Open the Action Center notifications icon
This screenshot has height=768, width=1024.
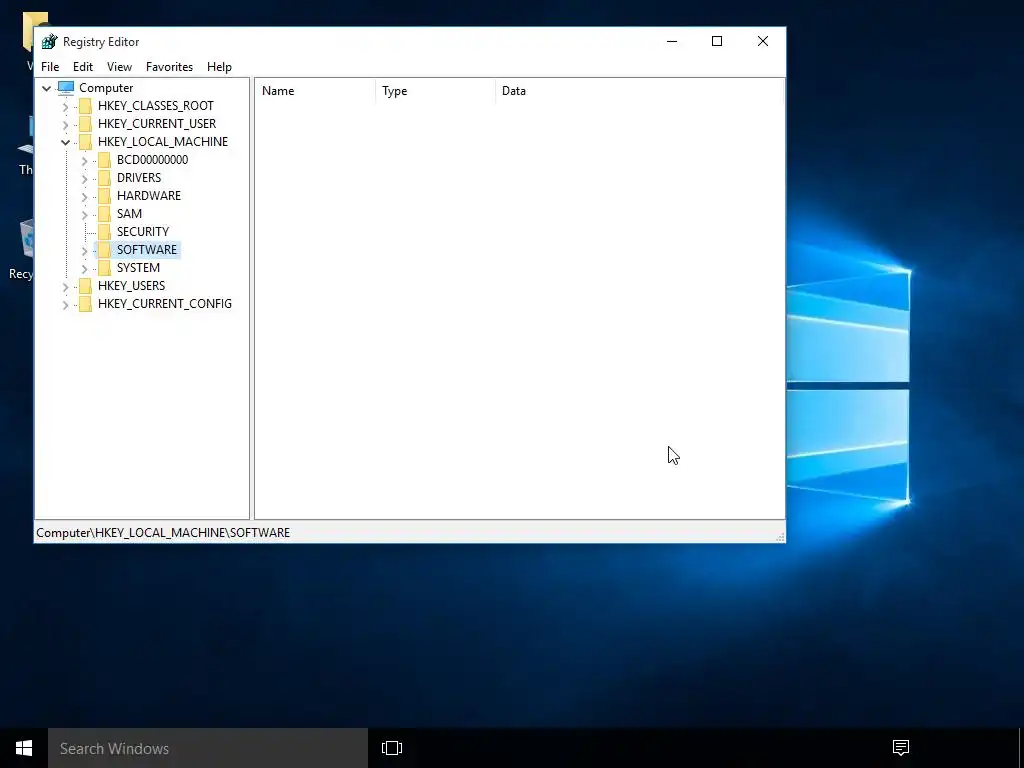click(901, 748)
